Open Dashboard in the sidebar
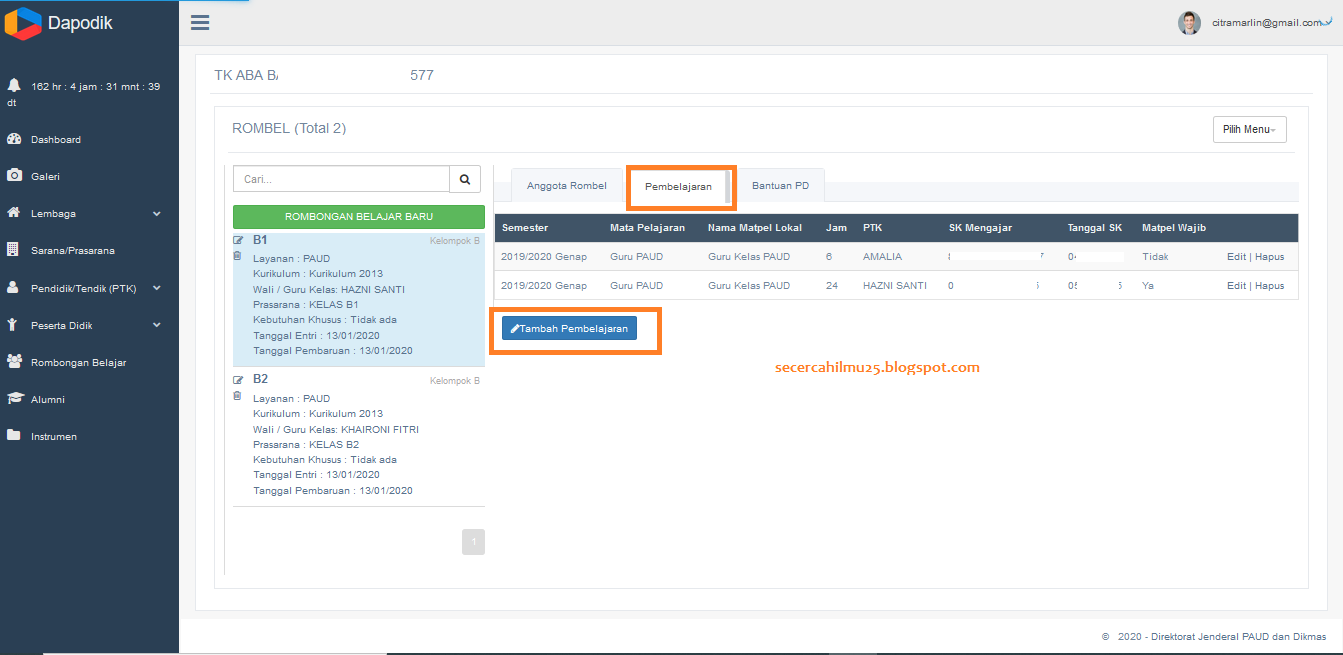1343x655 pixels. tap(56, 139)
